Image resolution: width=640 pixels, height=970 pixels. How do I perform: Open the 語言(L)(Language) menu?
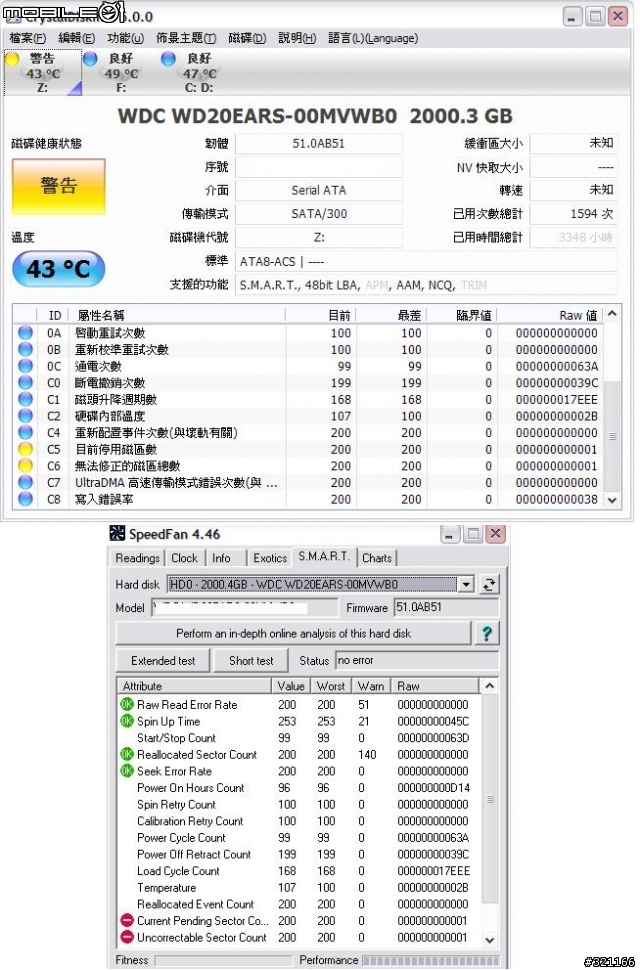tap(373, 38)
